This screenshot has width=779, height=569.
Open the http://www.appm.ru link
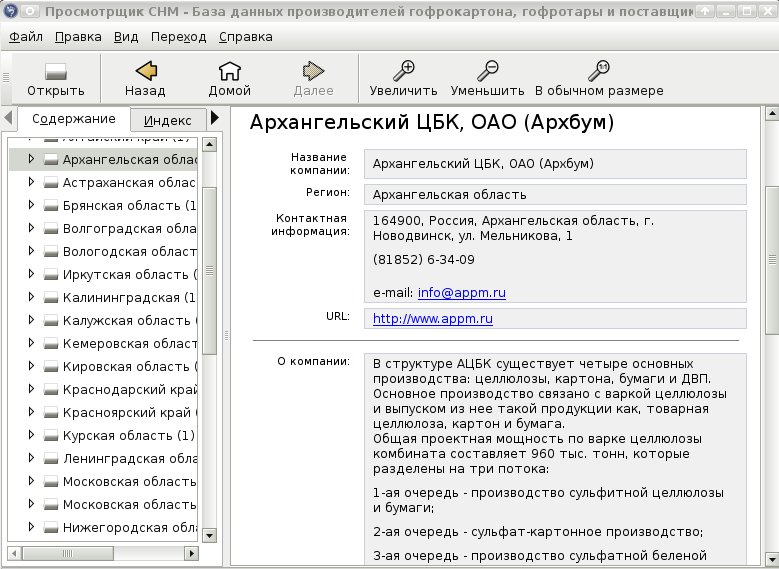(433, 319)
